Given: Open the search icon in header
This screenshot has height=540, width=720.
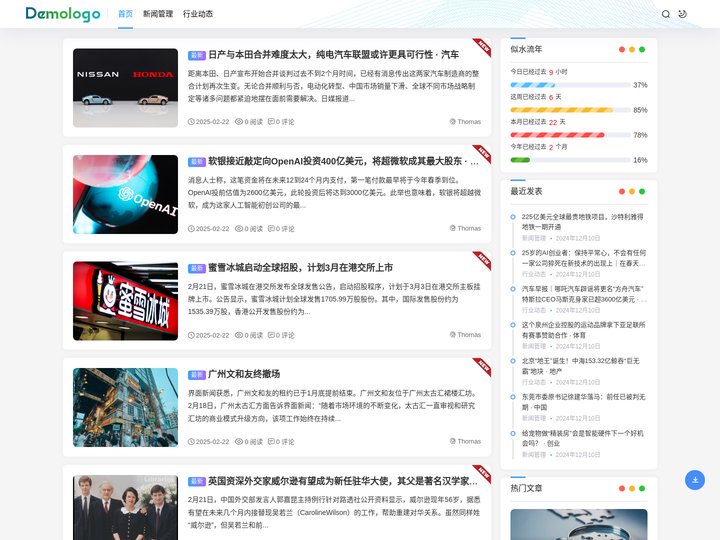Looking at the screenshot, I should click(665, 14).
